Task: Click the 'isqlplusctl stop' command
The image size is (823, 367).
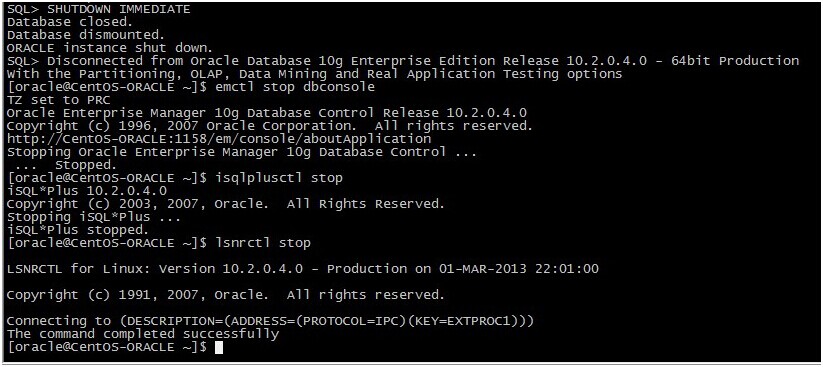Action: coord(279,178)
